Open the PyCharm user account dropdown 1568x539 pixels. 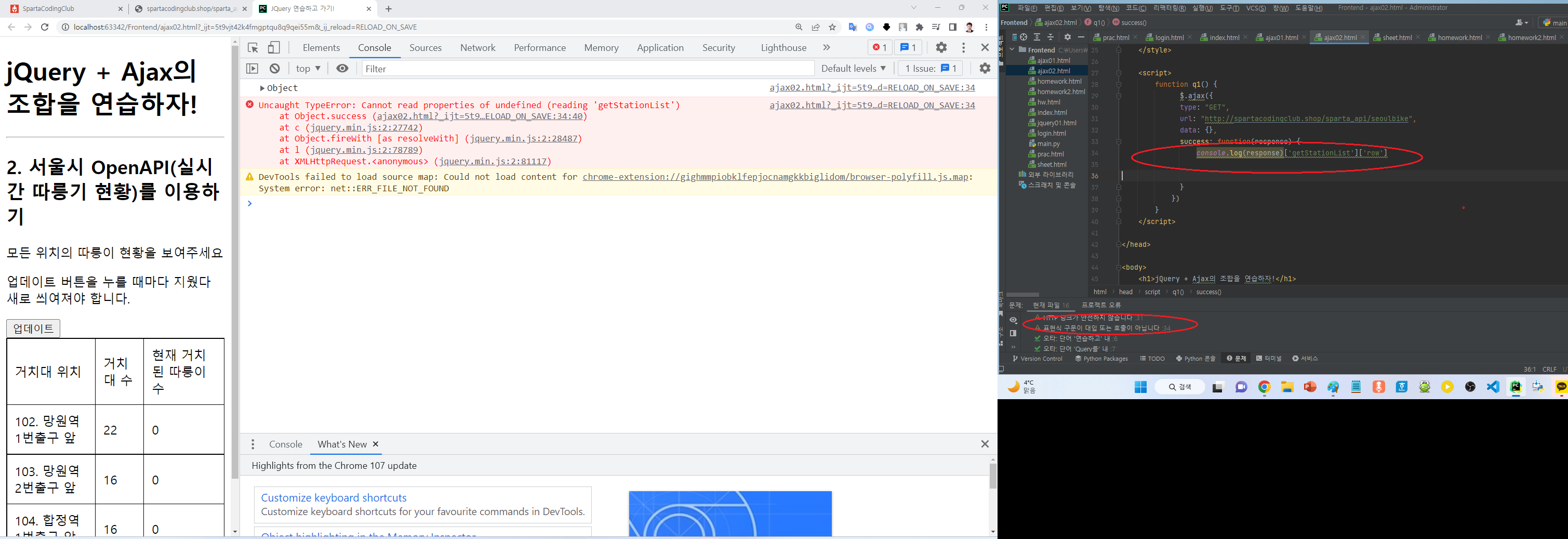1522,22
